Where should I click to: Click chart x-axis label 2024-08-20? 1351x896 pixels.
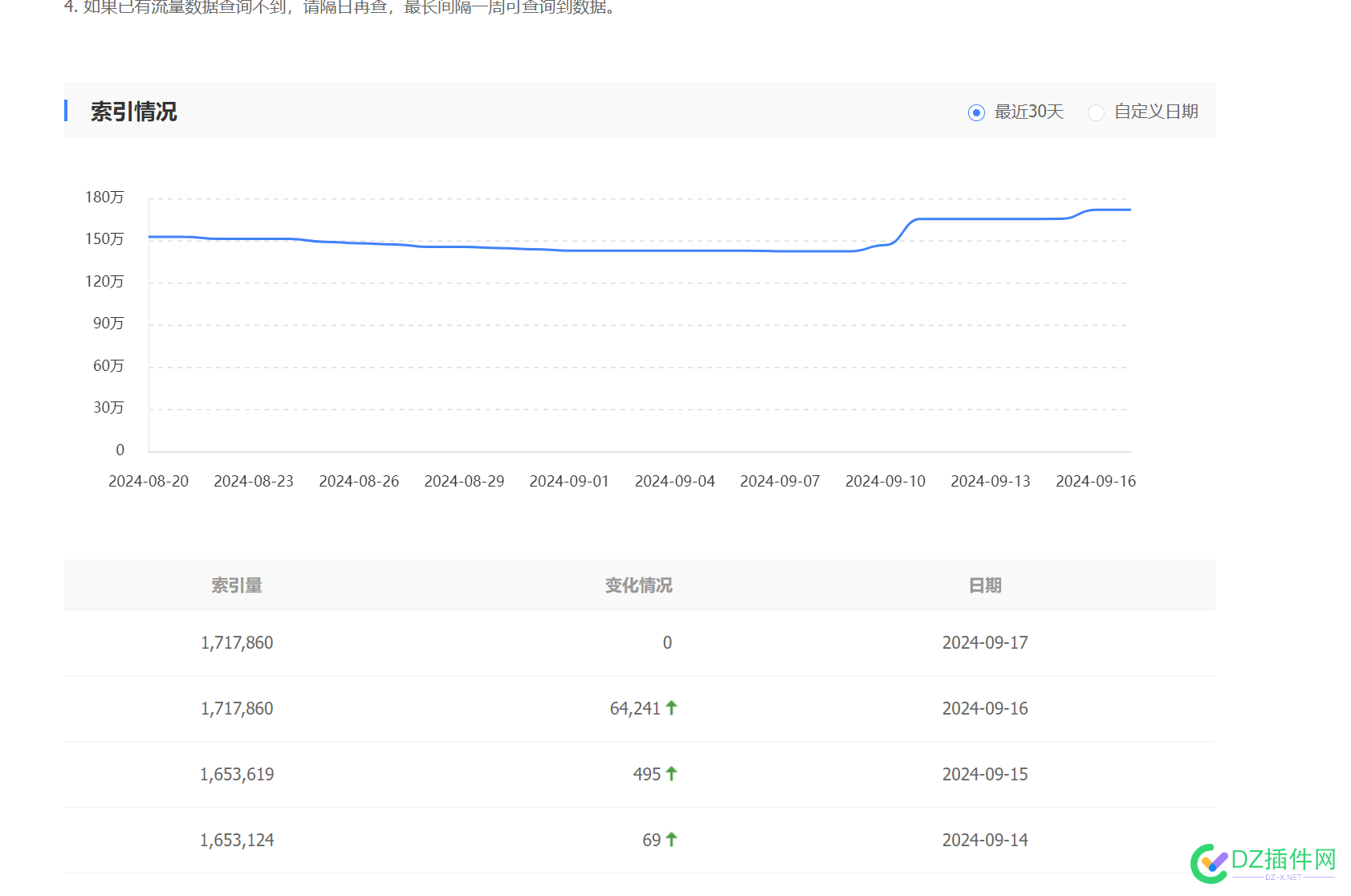149,481
